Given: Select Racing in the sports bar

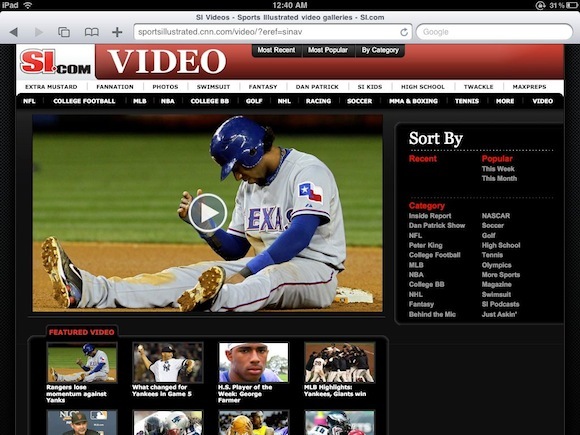Looking at the screenshot, I should [x=318, y=101].
